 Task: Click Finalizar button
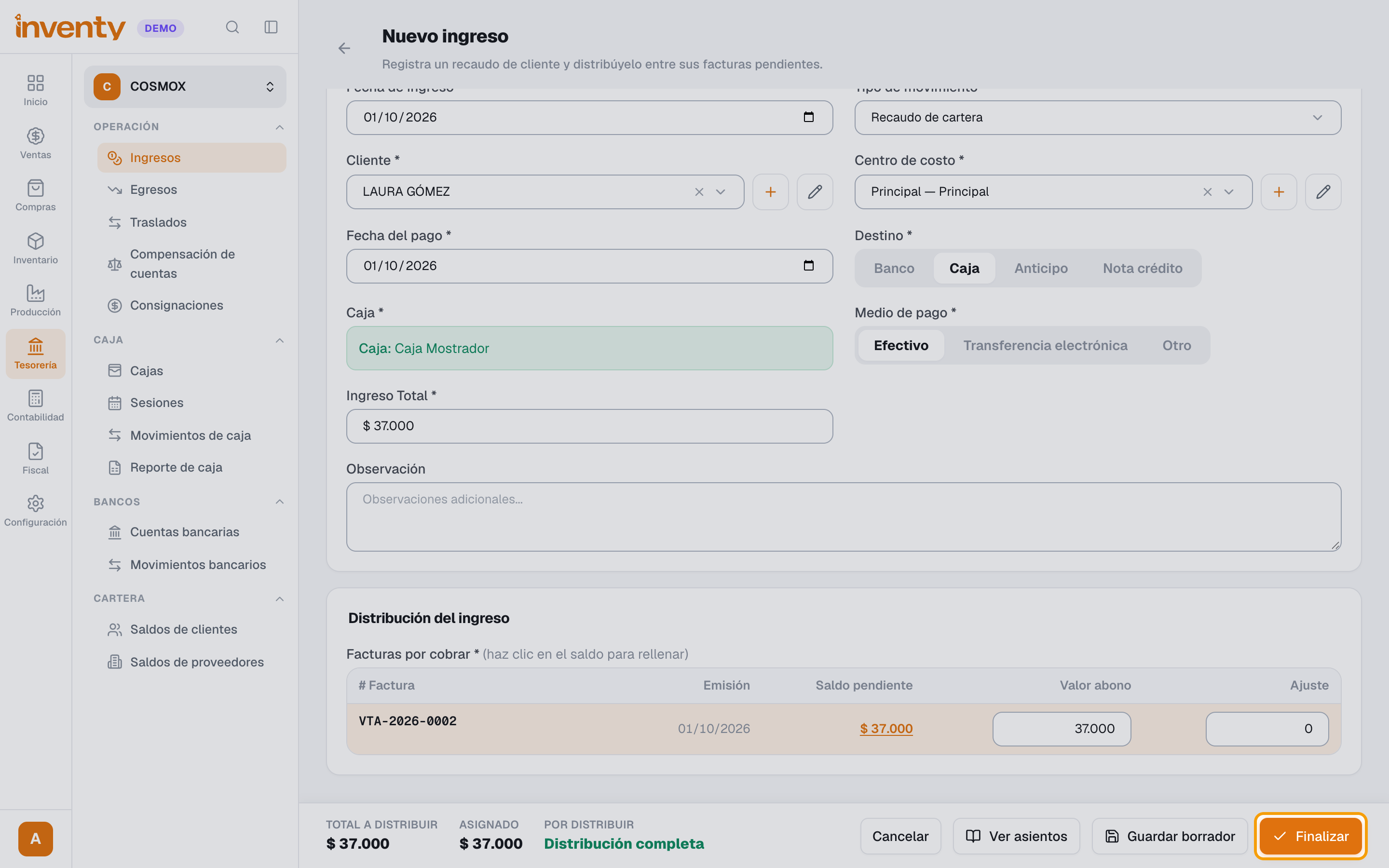point(1310,837)
